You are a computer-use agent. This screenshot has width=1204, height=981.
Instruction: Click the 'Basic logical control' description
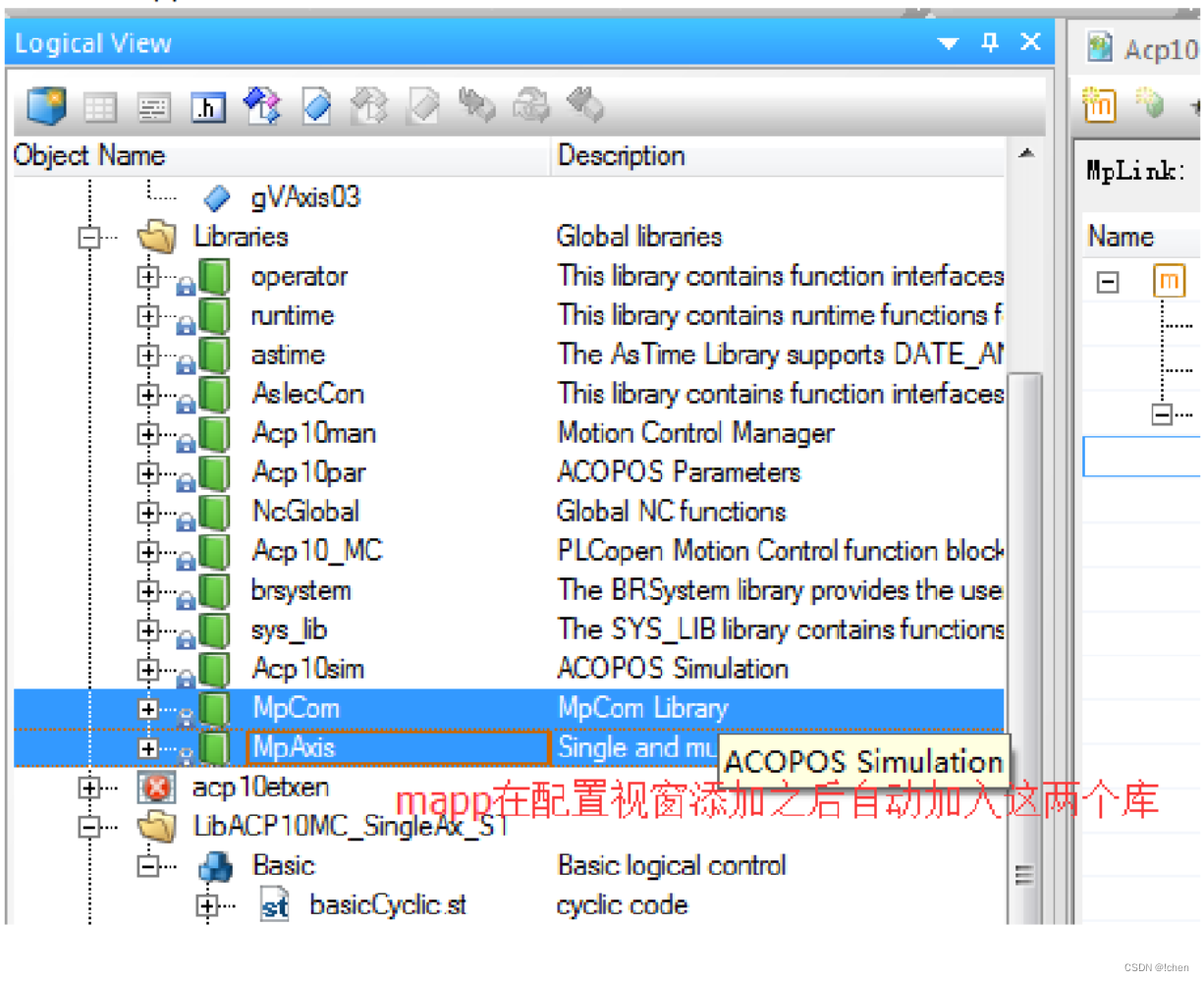672,865
